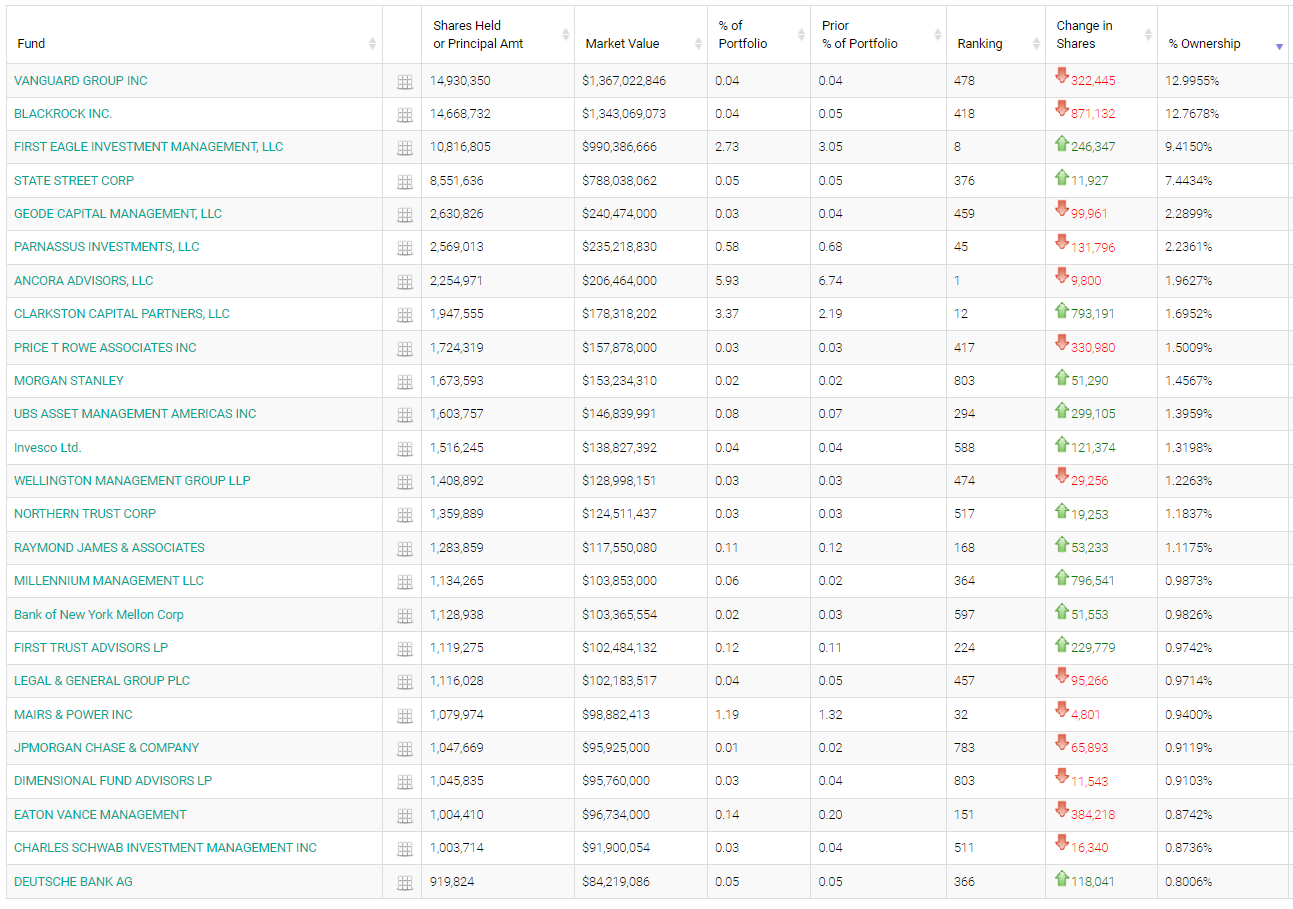Open grid icon for Geode Capital Management row
Image resolution: width=1293 pixels, height=909 pixels.
[x=405, y=215]
